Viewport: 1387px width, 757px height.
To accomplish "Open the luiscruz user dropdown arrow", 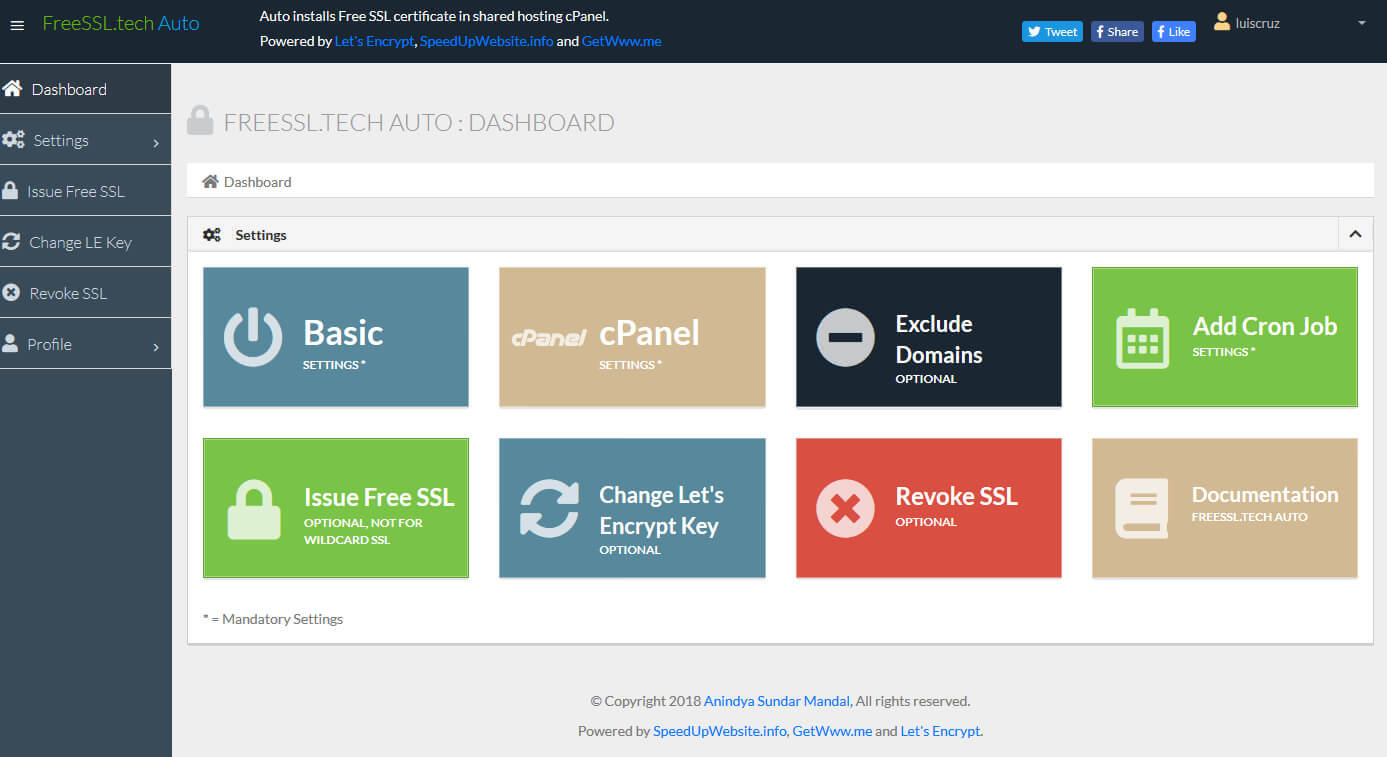I will click(1361, 23).
